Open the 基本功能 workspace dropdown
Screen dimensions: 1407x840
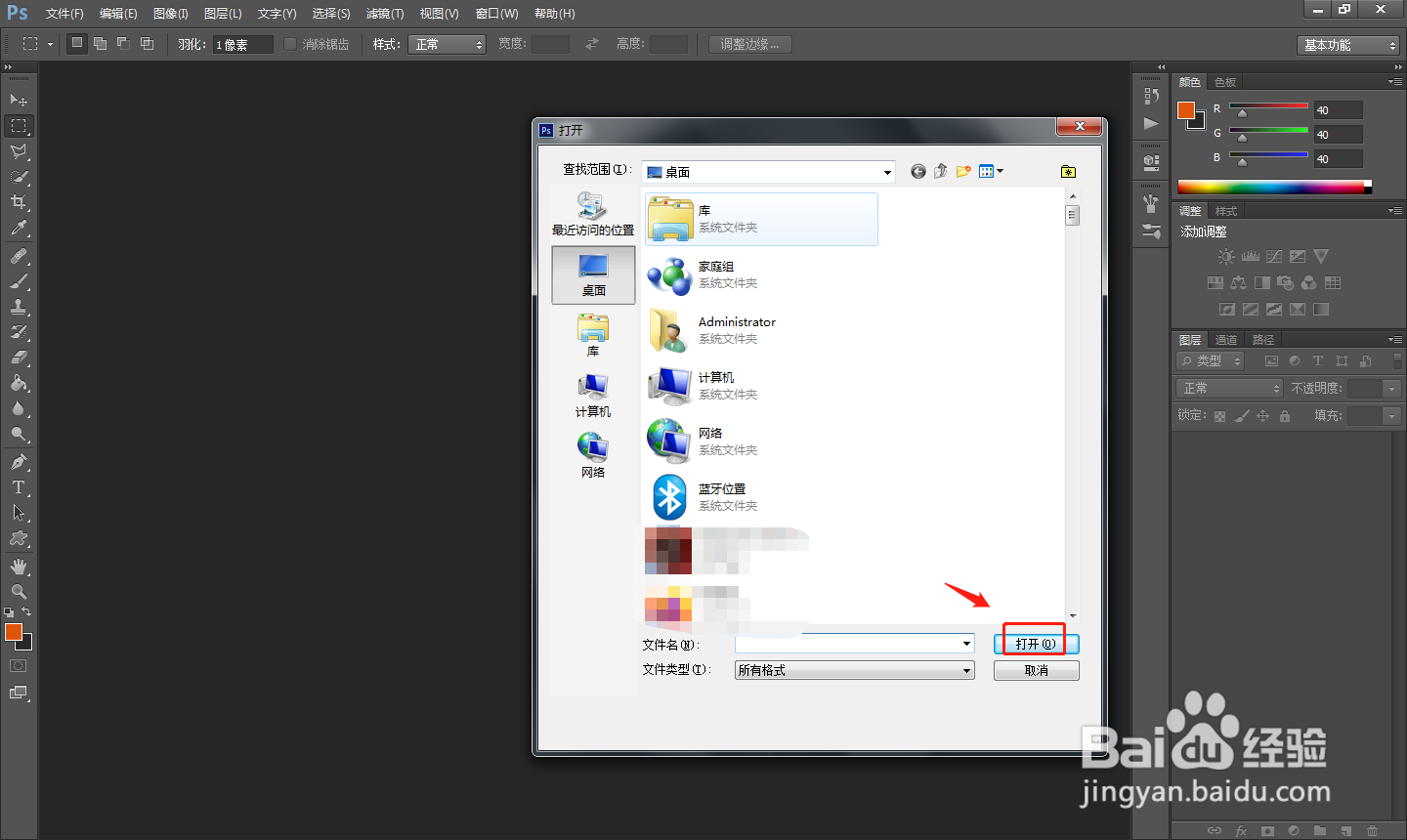click(x=1348, y=45)
